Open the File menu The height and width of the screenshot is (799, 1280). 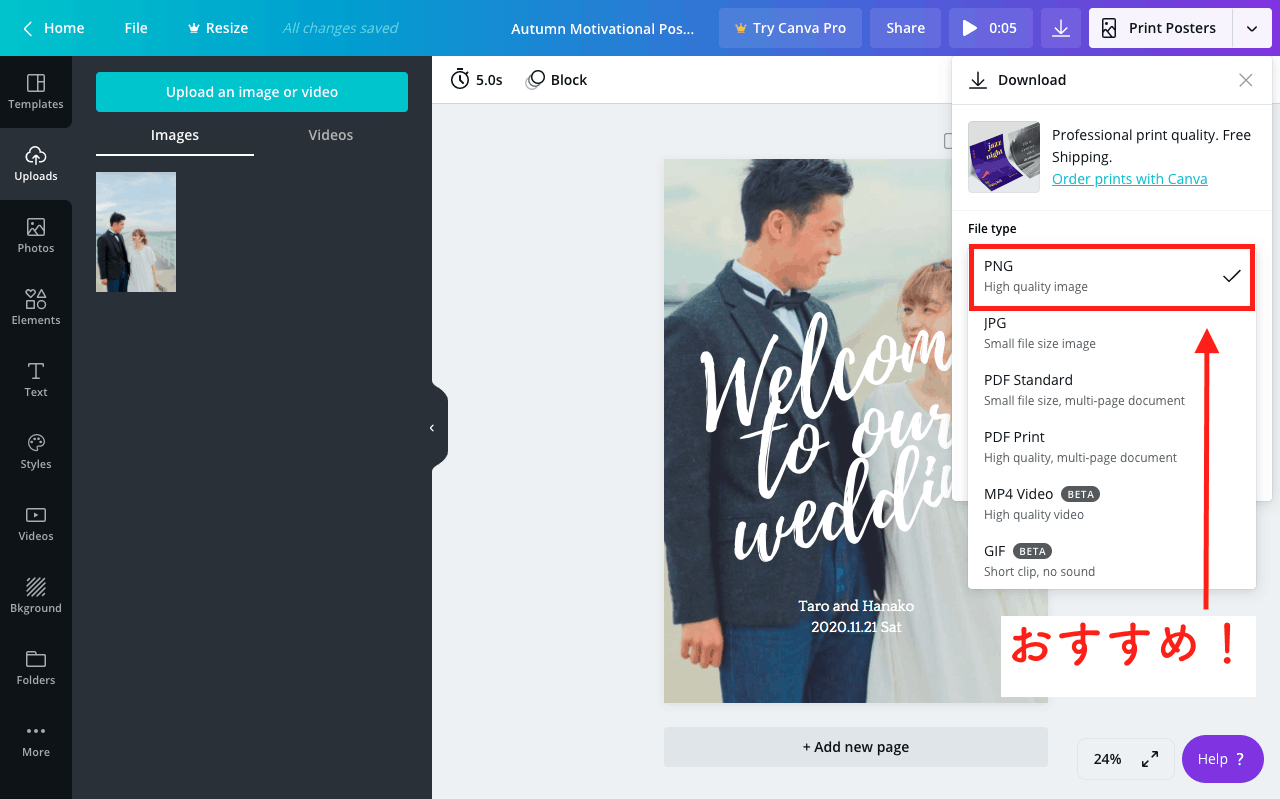136,28
